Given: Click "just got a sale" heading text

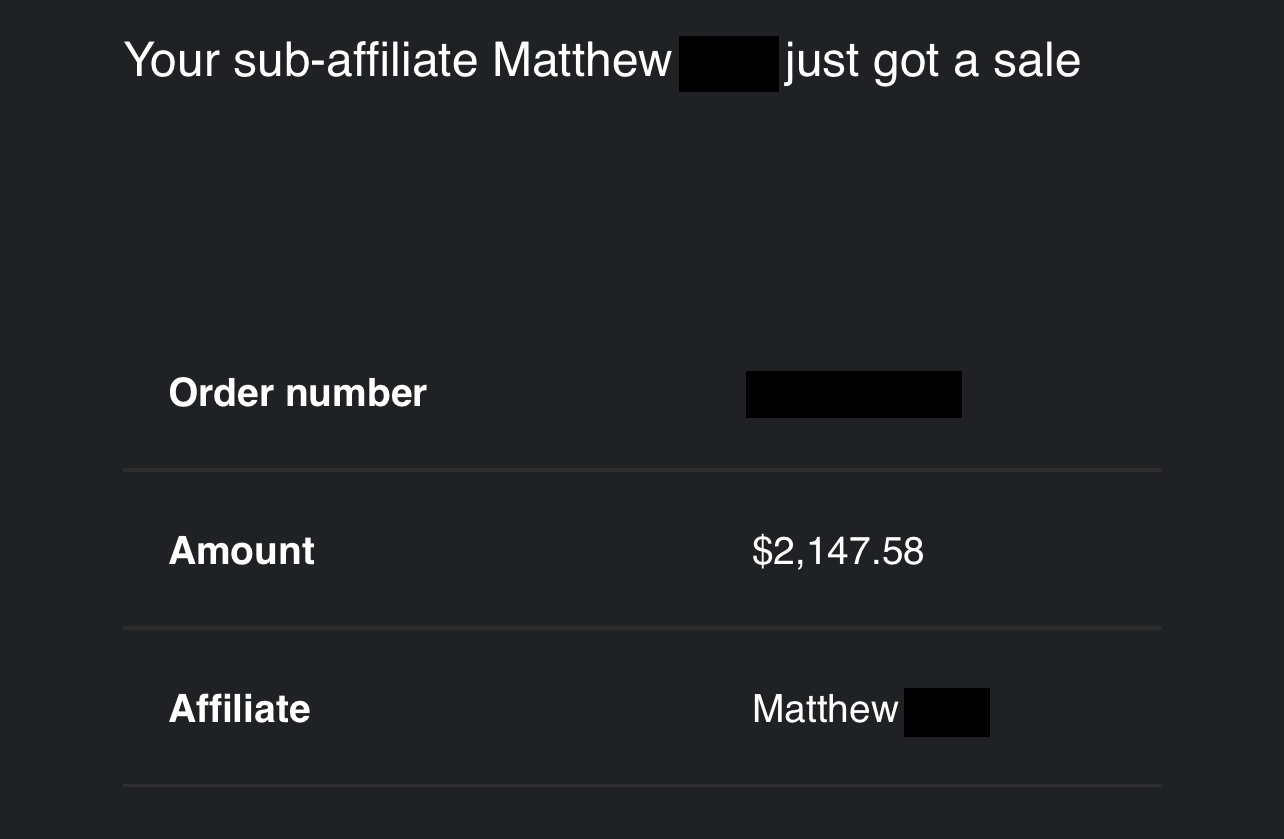Looking at the screenshot, I should [x=933, y=62].
